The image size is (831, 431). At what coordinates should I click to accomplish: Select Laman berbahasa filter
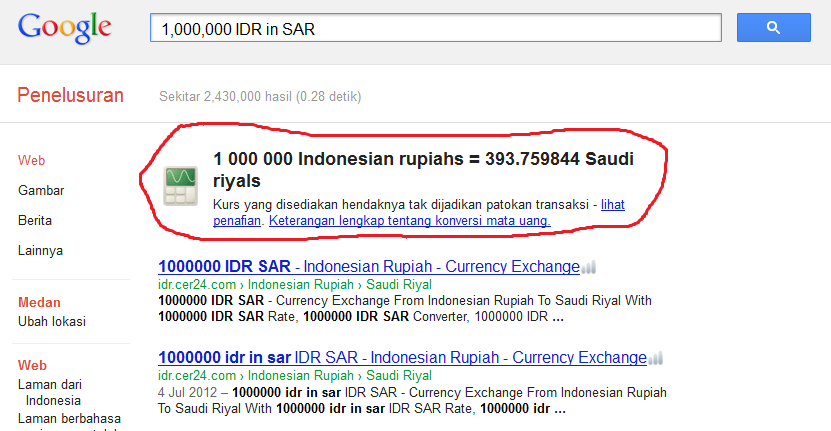pos(69,418)
